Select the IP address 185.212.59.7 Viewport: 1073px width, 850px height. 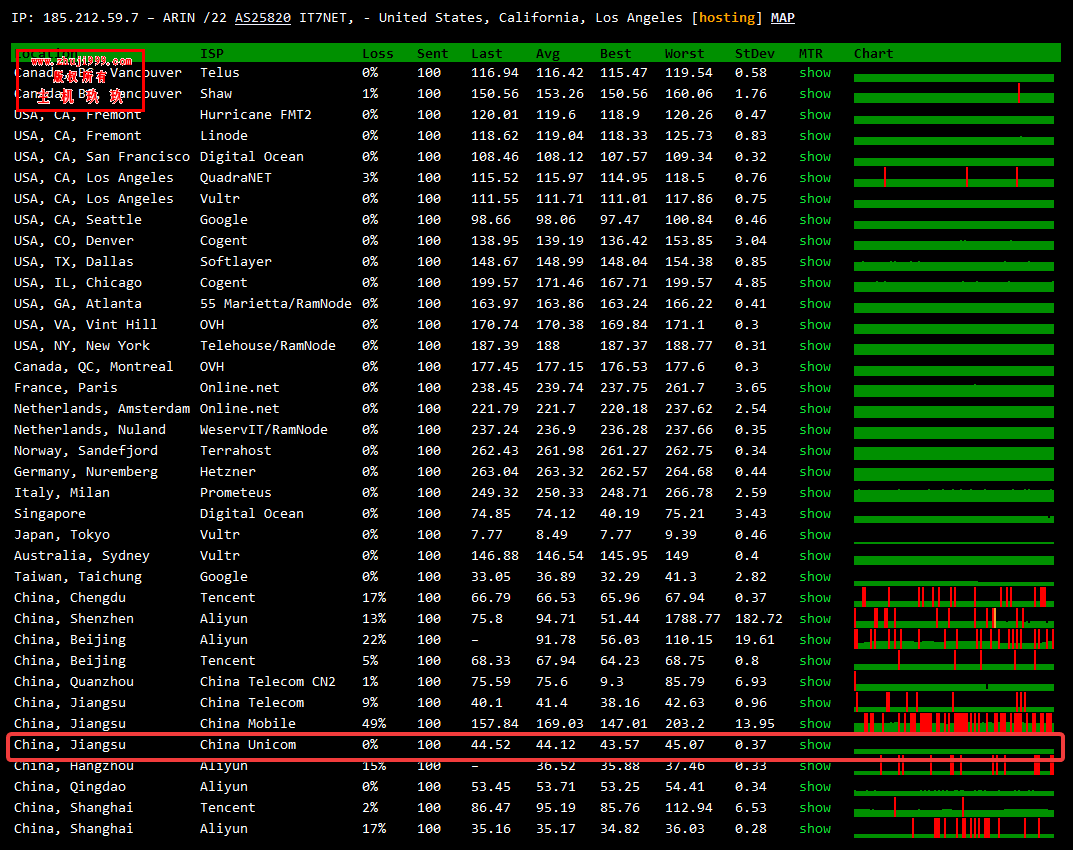tap(90, 18)
